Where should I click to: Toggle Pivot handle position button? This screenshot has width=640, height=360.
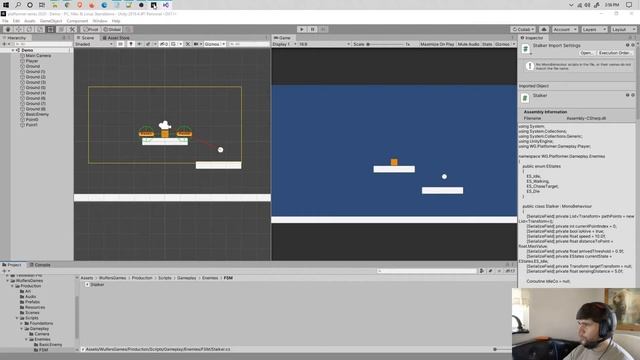(x=91, y=29)
